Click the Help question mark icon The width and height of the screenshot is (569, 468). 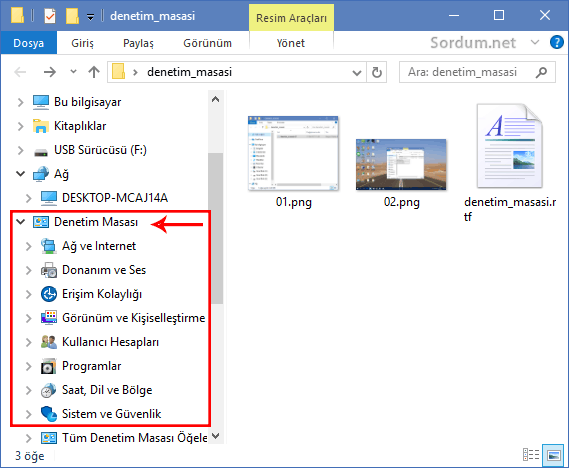coord(556,42)
